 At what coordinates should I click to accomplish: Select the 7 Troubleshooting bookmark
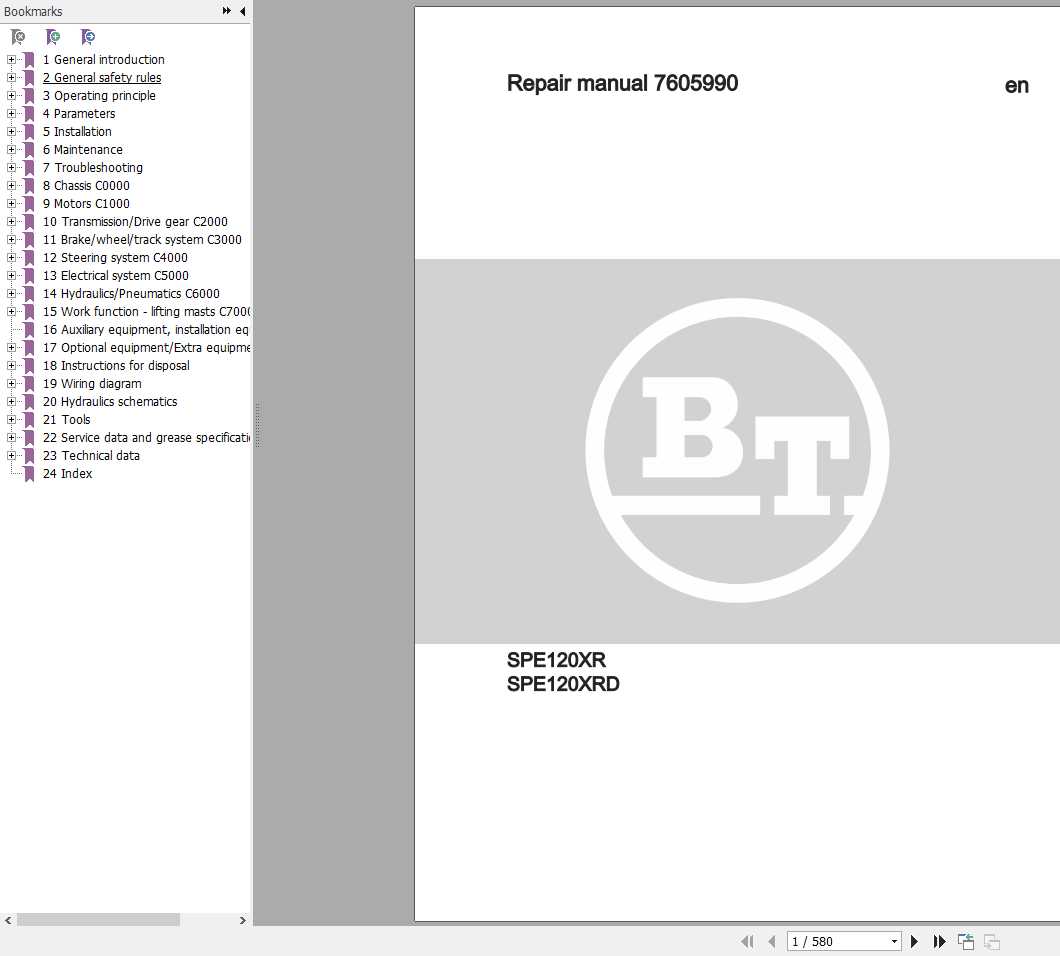(x=92, y=167)
